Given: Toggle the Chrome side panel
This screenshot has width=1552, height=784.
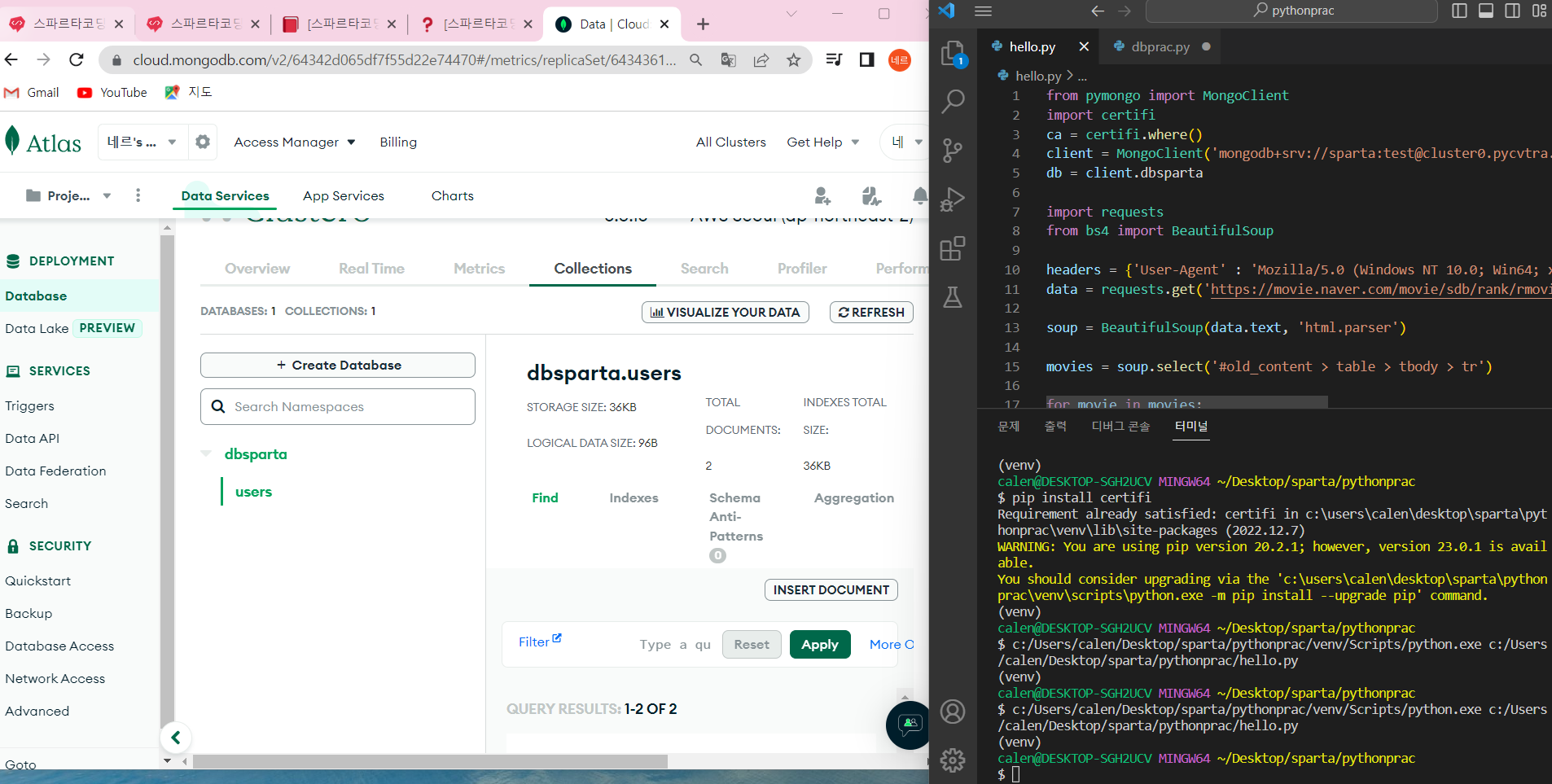Looking at the screenshot, I should coord(866,59).
